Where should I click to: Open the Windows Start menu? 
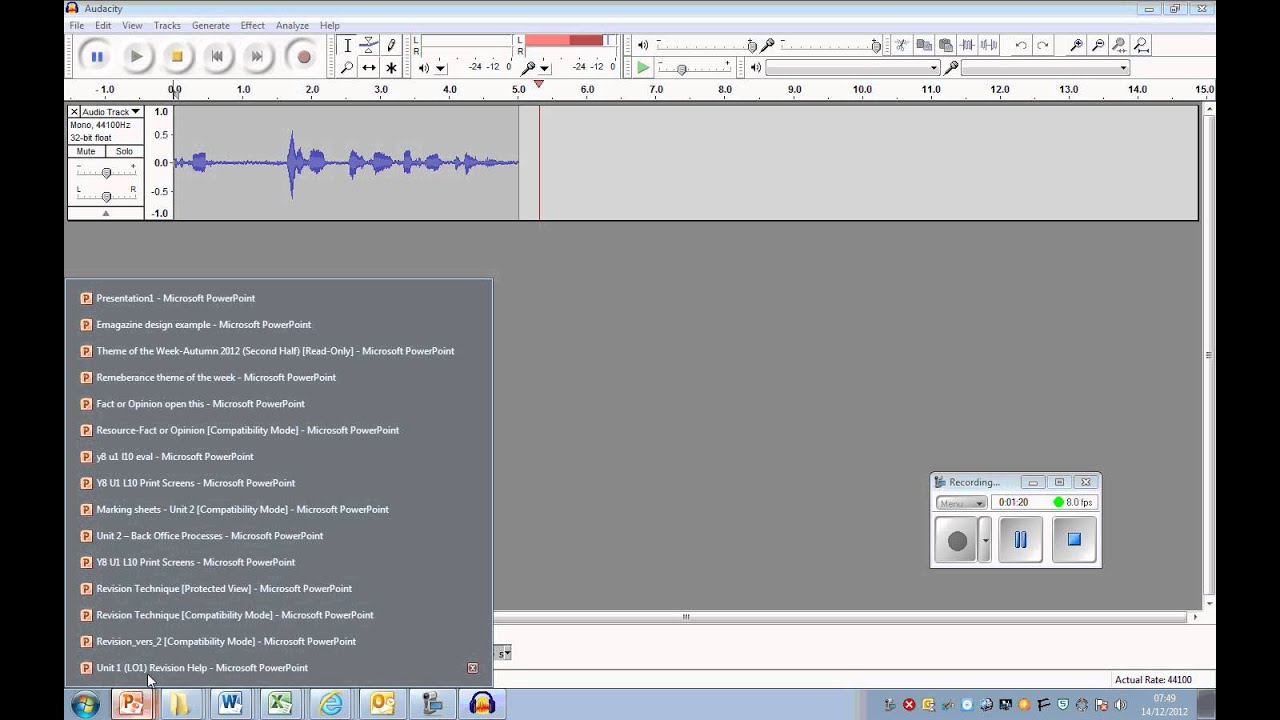coord(85,704)
